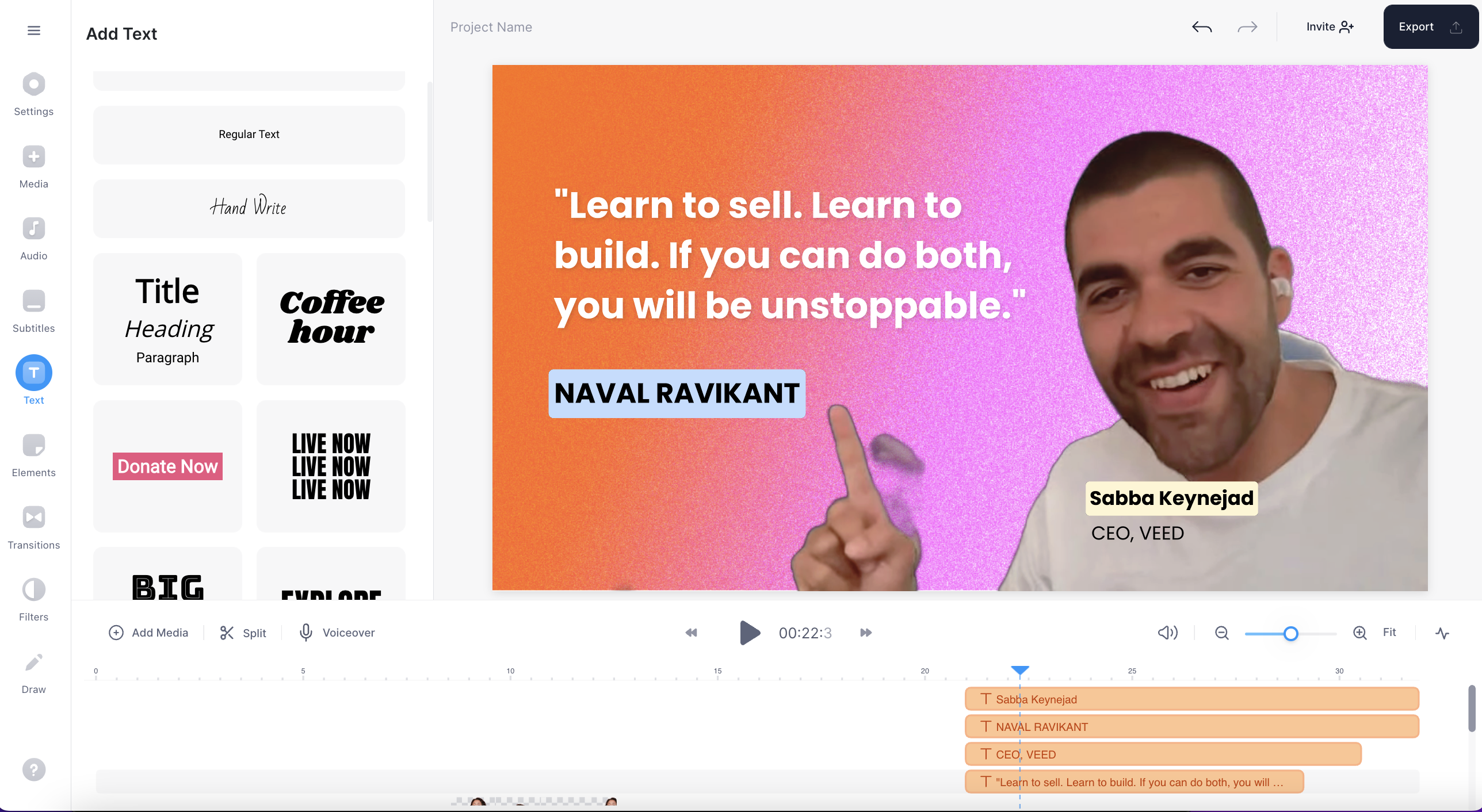Click the Invite button

click(x=1330, y=27)
